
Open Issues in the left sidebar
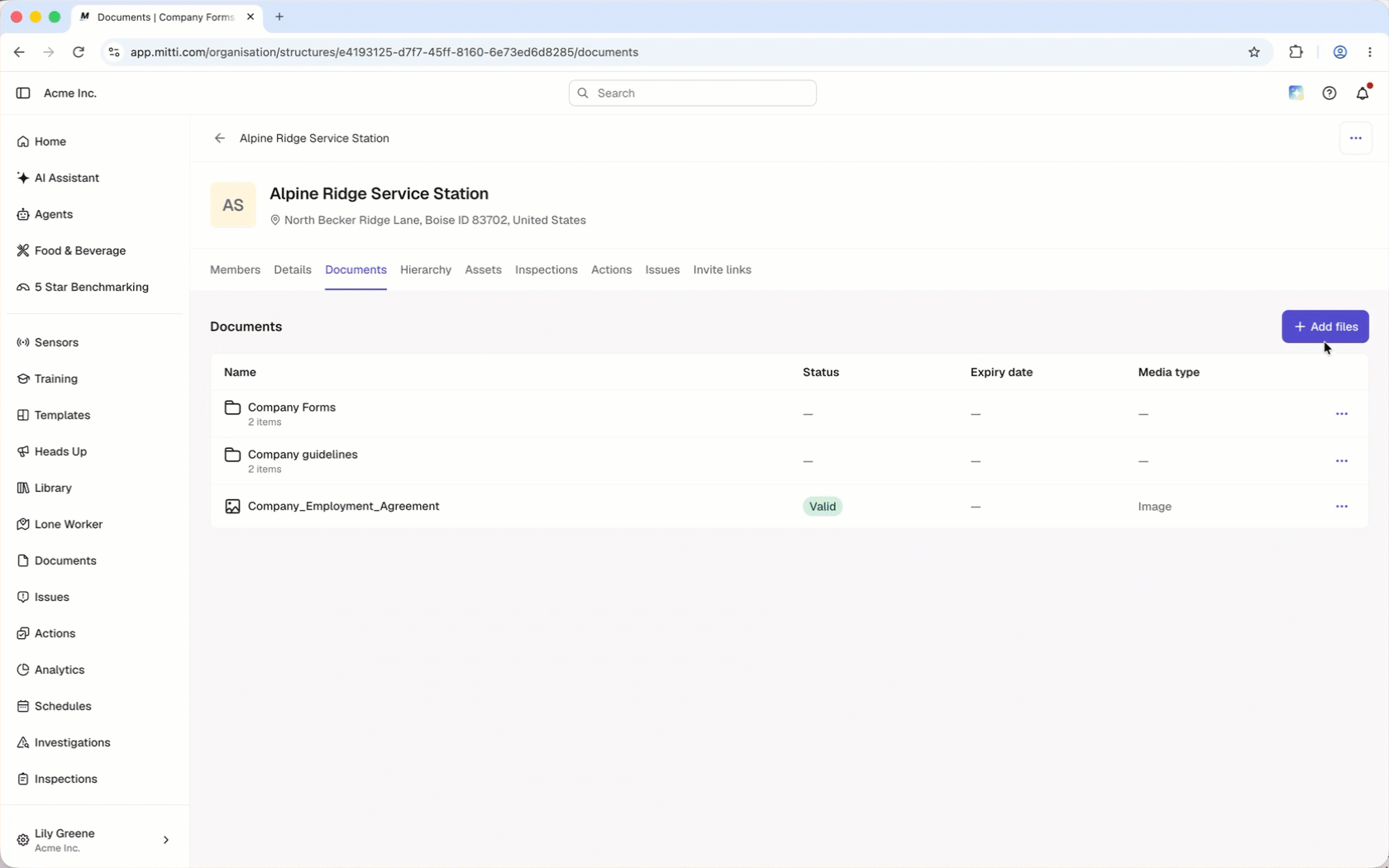coord(43,597)
